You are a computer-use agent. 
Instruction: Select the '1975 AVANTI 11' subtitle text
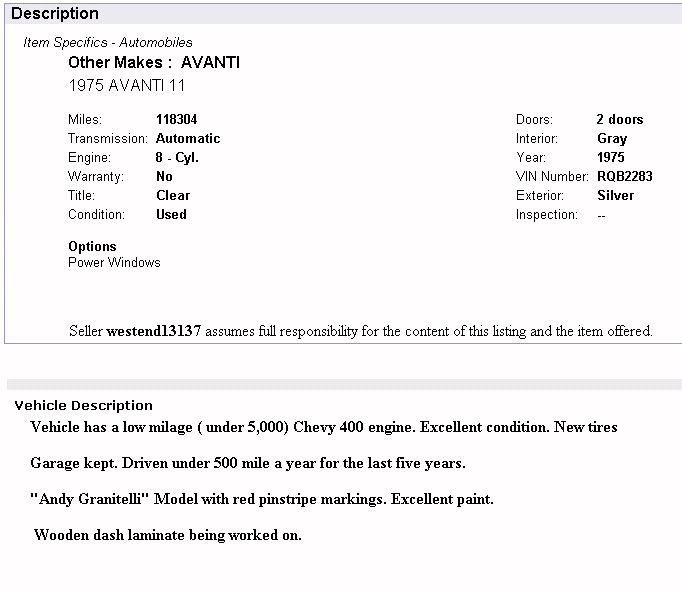coord(126,86)
